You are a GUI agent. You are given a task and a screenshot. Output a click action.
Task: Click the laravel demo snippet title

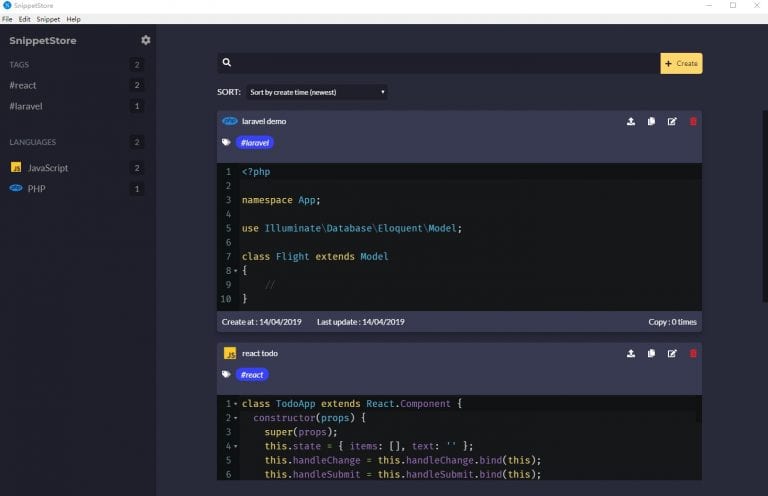click(264, 121)
